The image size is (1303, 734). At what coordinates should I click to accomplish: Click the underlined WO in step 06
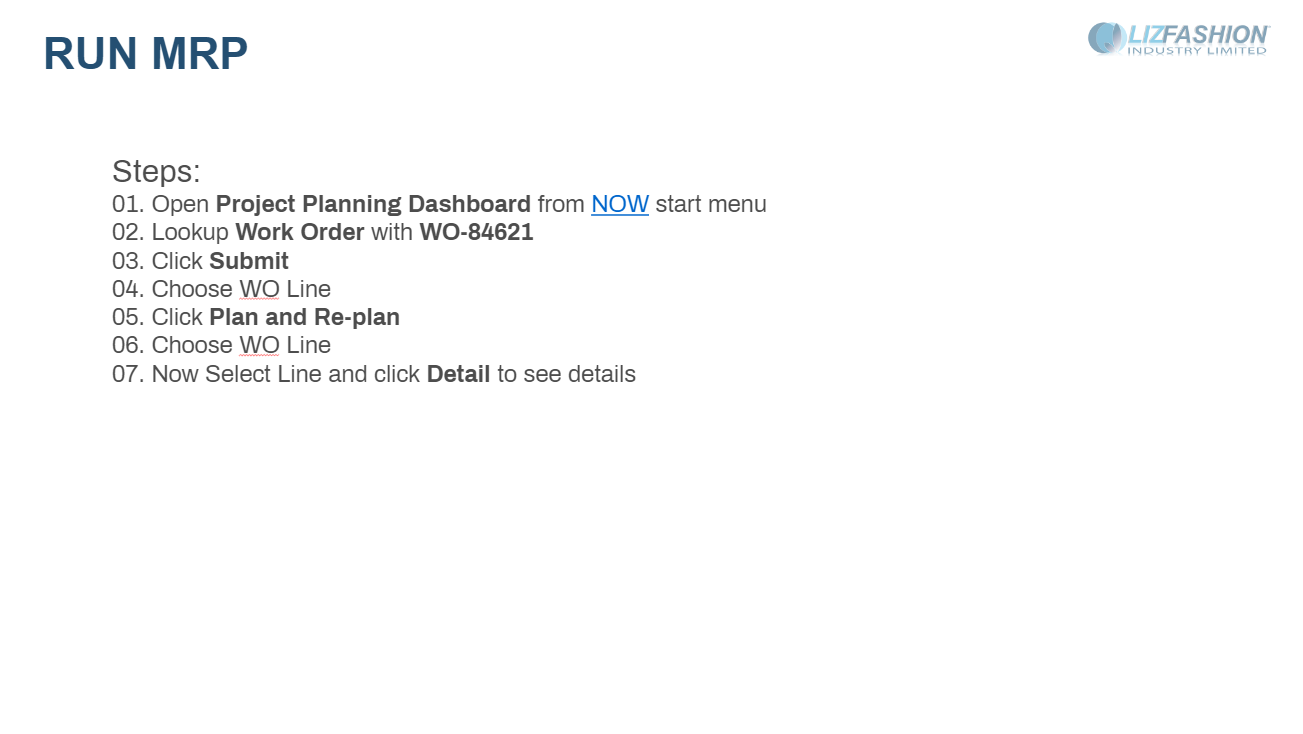260,345
